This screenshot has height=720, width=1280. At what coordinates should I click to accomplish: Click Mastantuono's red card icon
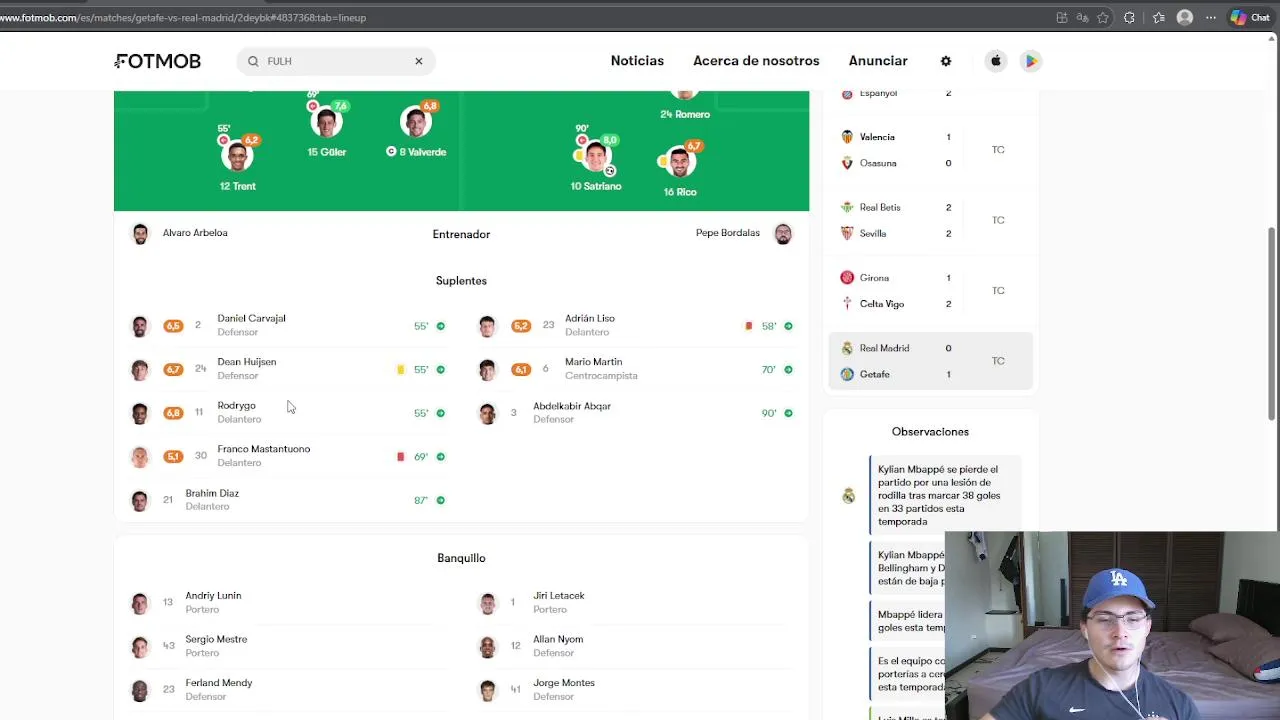[401, 457]
